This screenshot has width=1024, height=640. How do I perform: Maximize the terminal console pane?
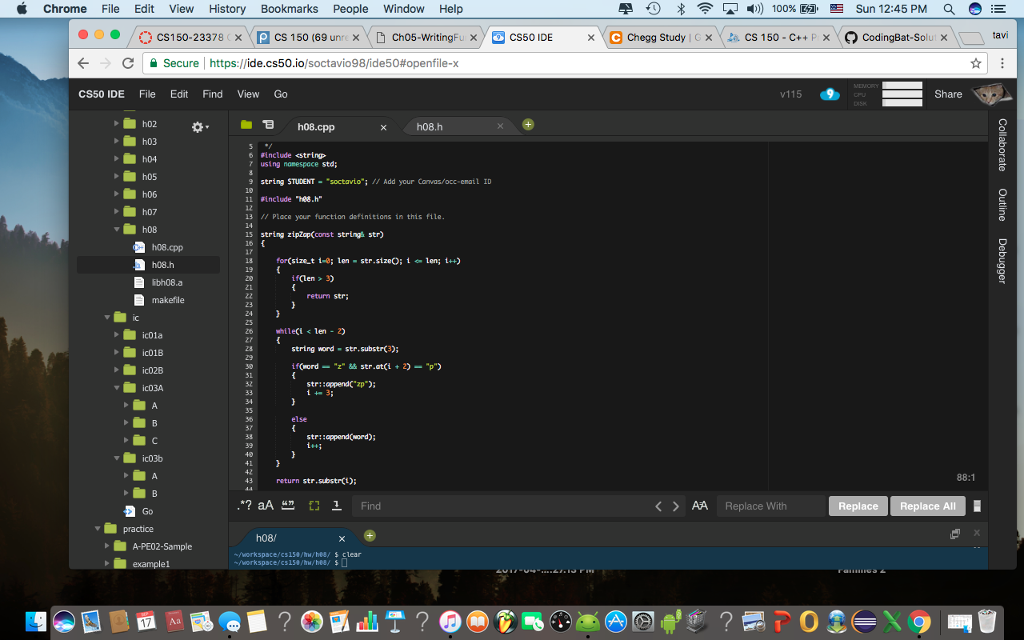click(955, 534)
